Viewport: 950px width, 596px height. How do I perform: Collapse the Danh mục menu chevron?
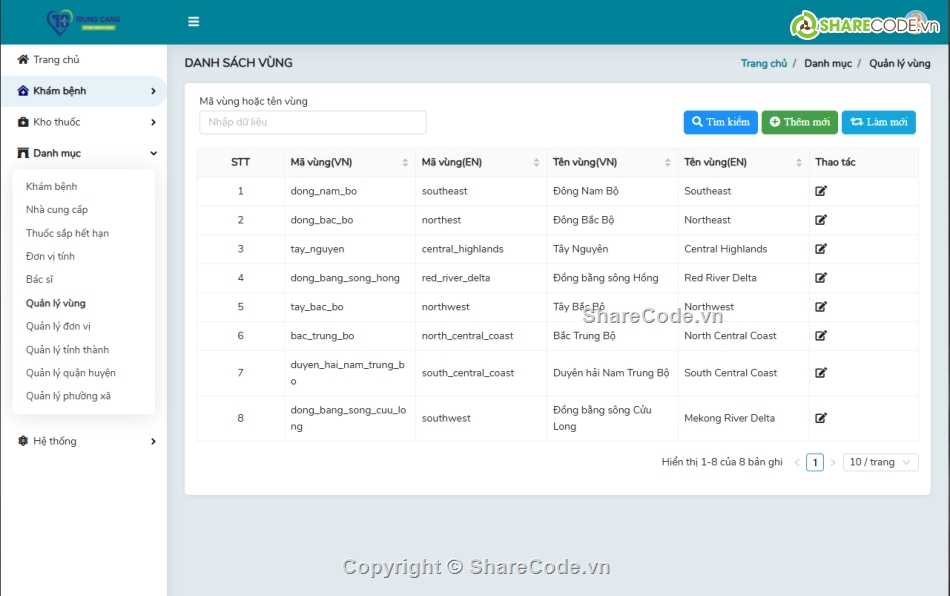tap(153, 153)
